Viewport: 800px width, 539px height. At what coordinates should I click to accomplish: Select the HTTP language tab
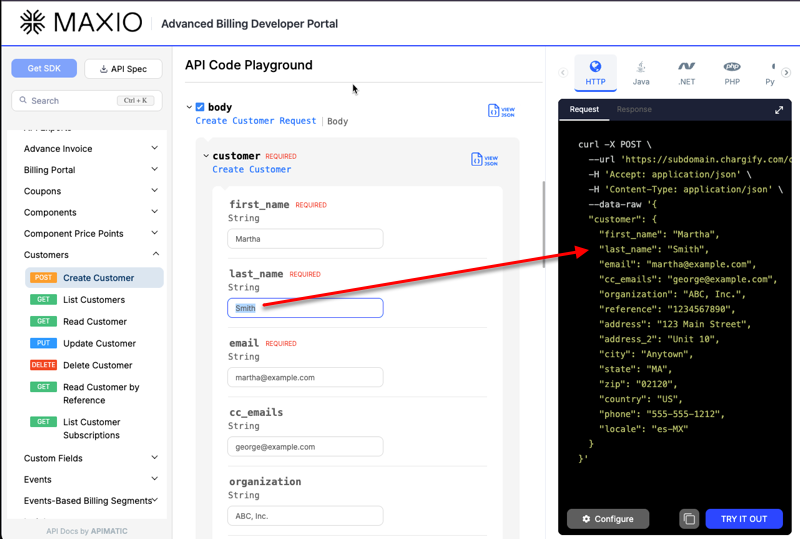tap(595, 72)
